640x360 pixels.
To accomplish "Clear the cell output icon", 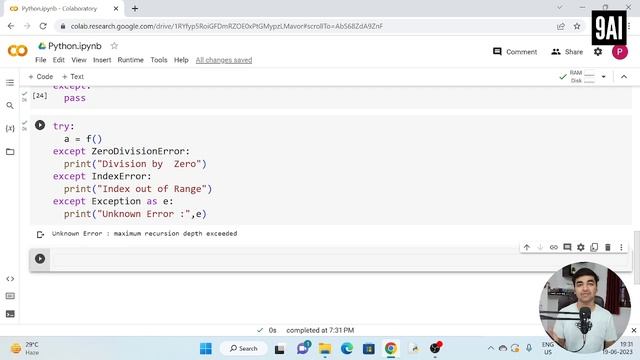I will (40, 234).
